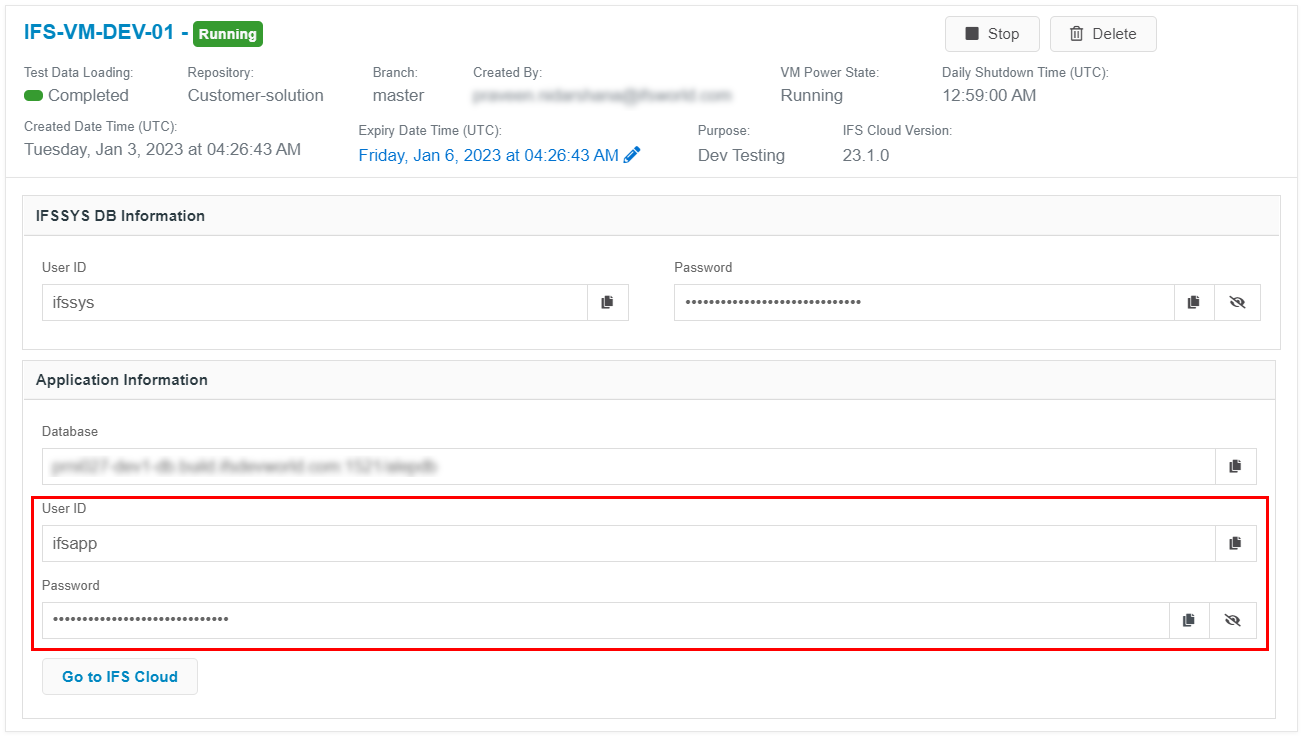The image size is (1305, 736).
Task: Click the square stop icon
Action: click(969, 33)
